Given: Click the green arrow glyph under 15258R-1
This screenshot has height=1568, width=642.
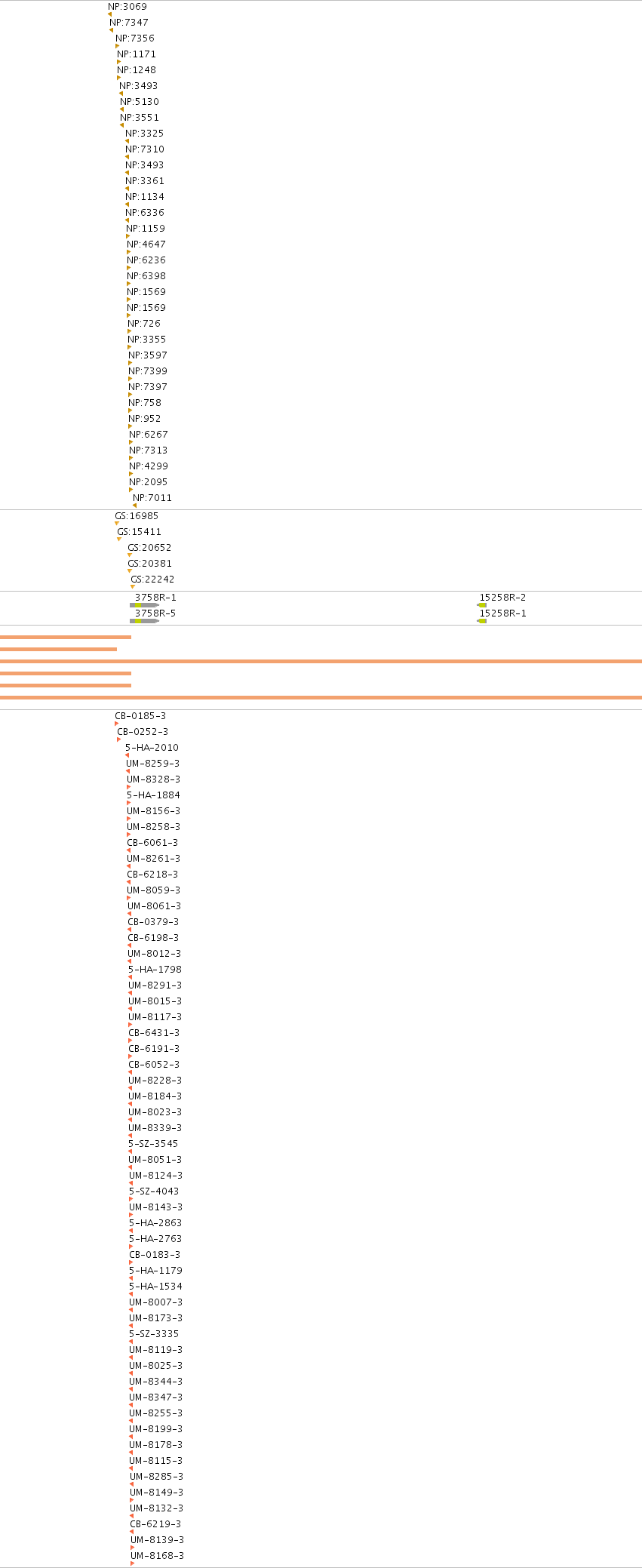Looking at the screenshot, I should 482,621.
